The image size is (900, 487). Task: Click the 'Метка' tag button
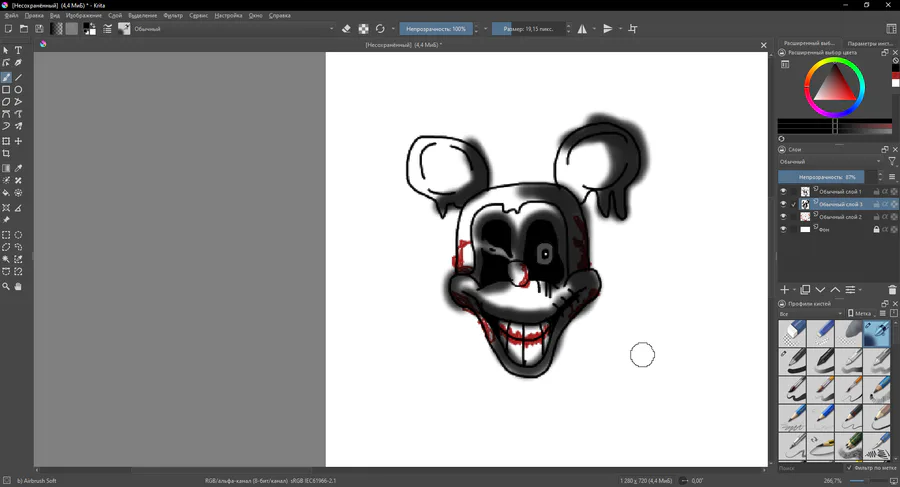[x=862, y=313]
